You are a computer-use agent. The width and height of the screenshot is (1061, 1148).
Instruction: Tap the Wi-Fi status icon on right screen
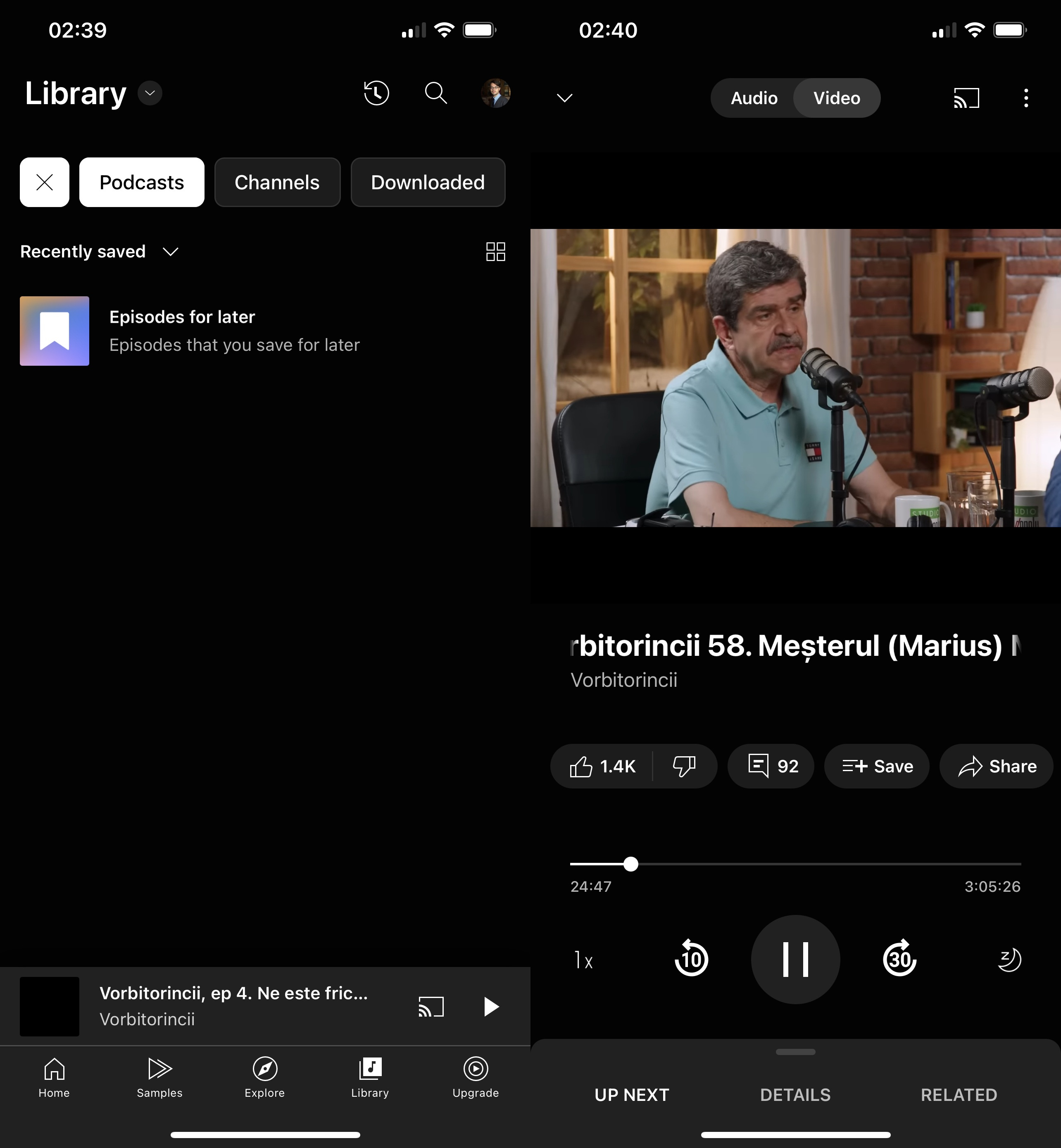click(975, 30)
